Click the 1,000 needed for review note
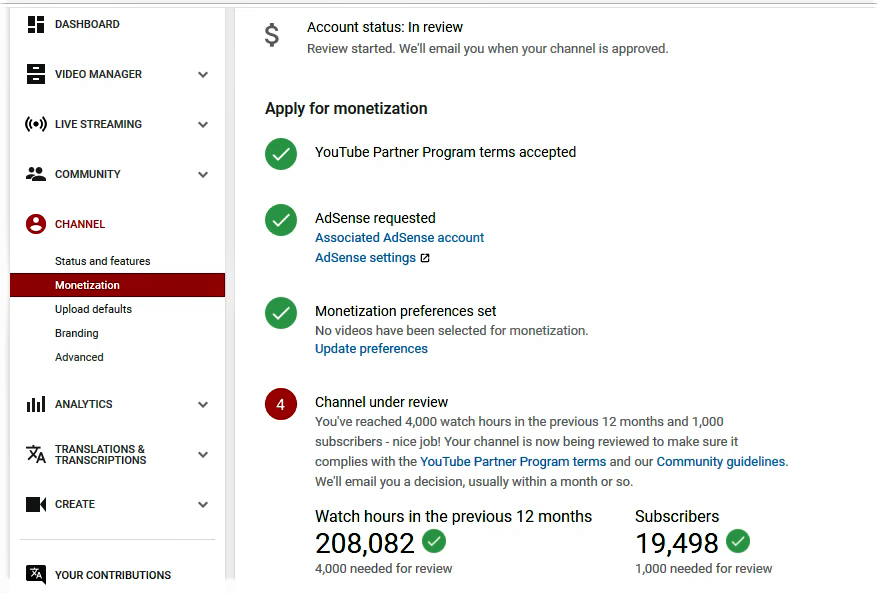877x593 pixels. click(704, 568)
